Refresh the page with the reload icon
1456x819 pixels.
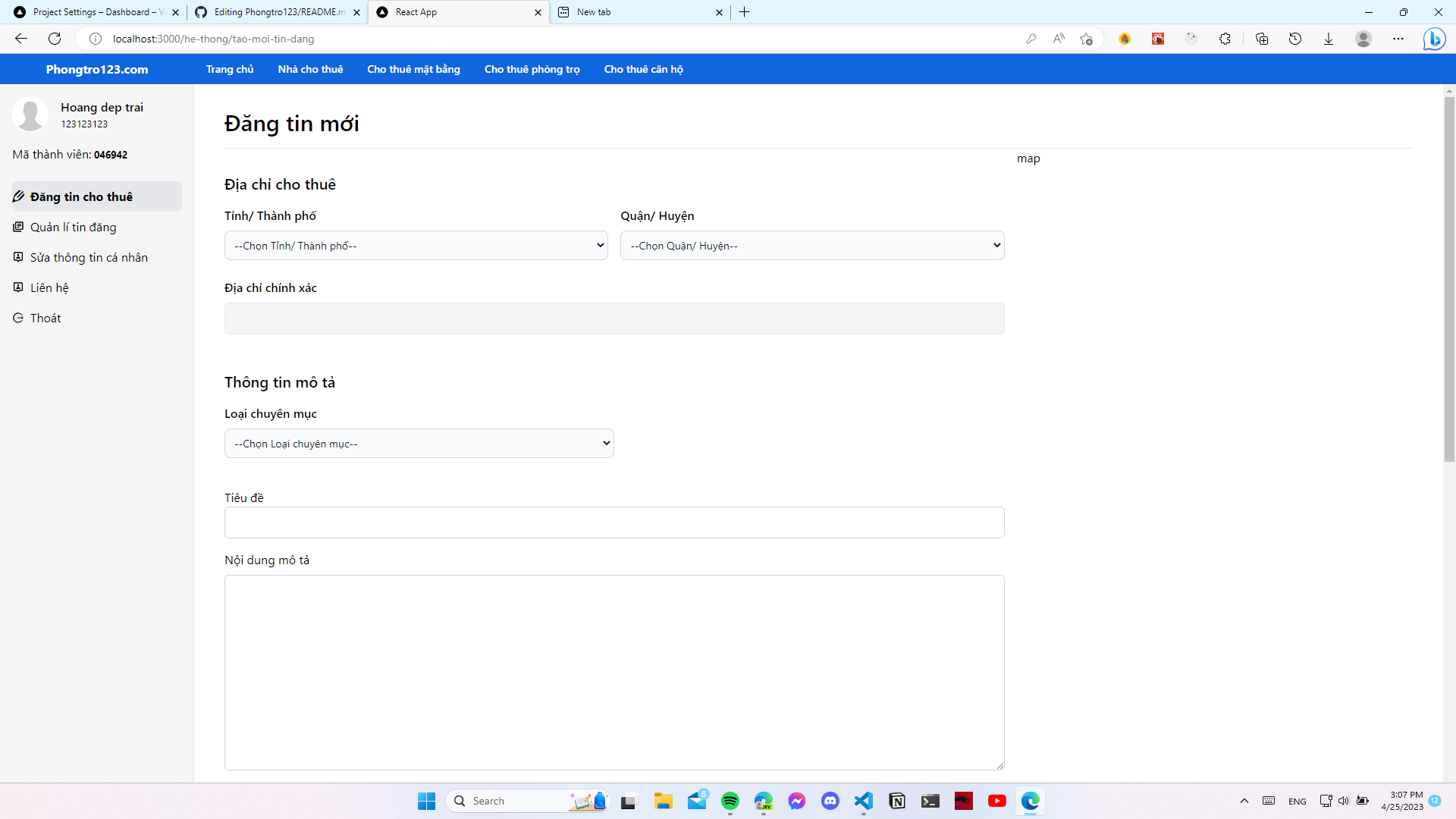click(x=55, y=39)
